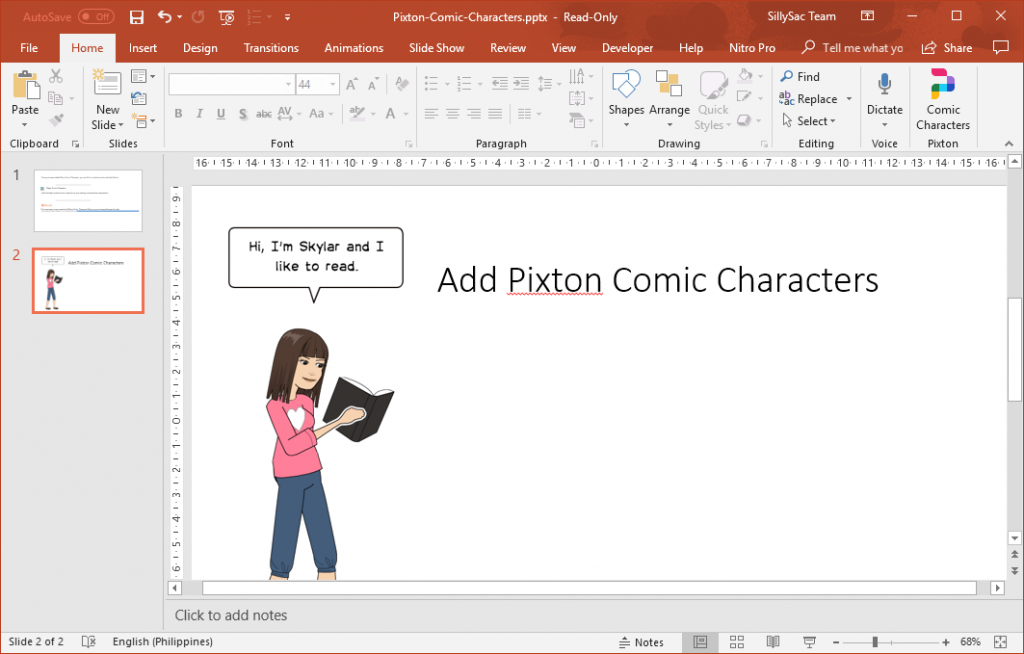Select the Dictate voice tool

[884, 92]
